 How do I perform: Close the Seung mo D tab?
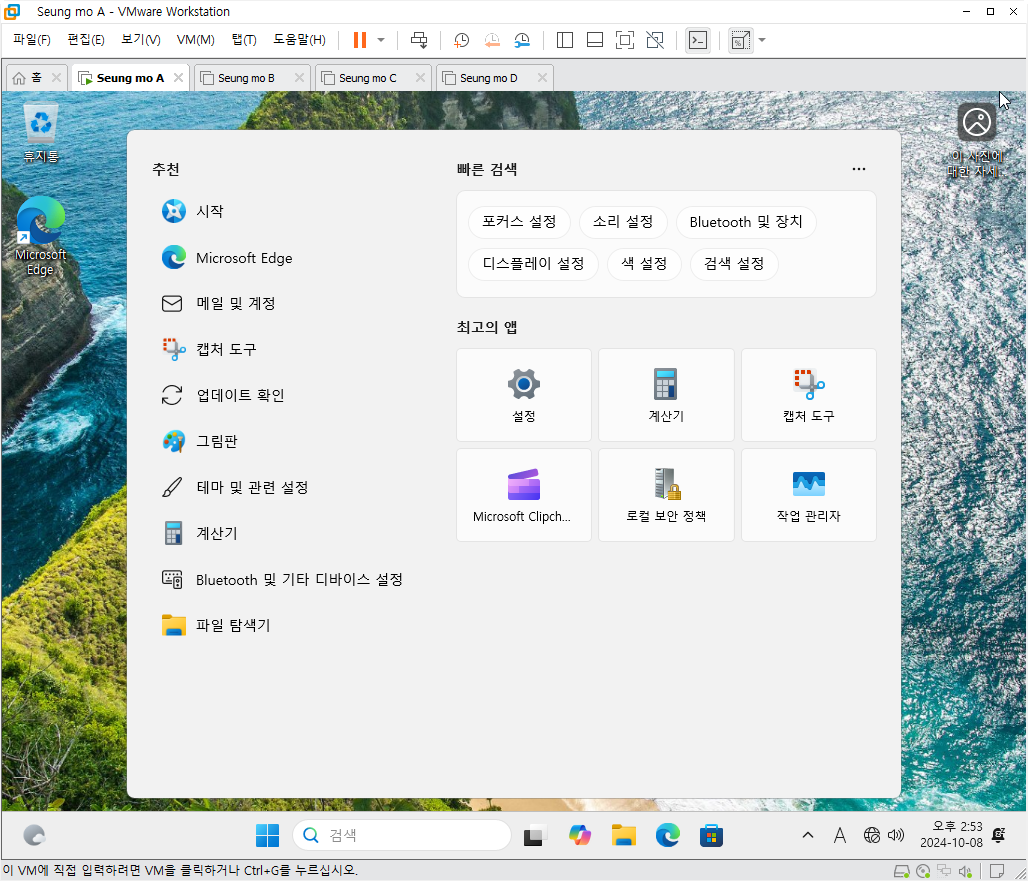(x=542, y=77)
